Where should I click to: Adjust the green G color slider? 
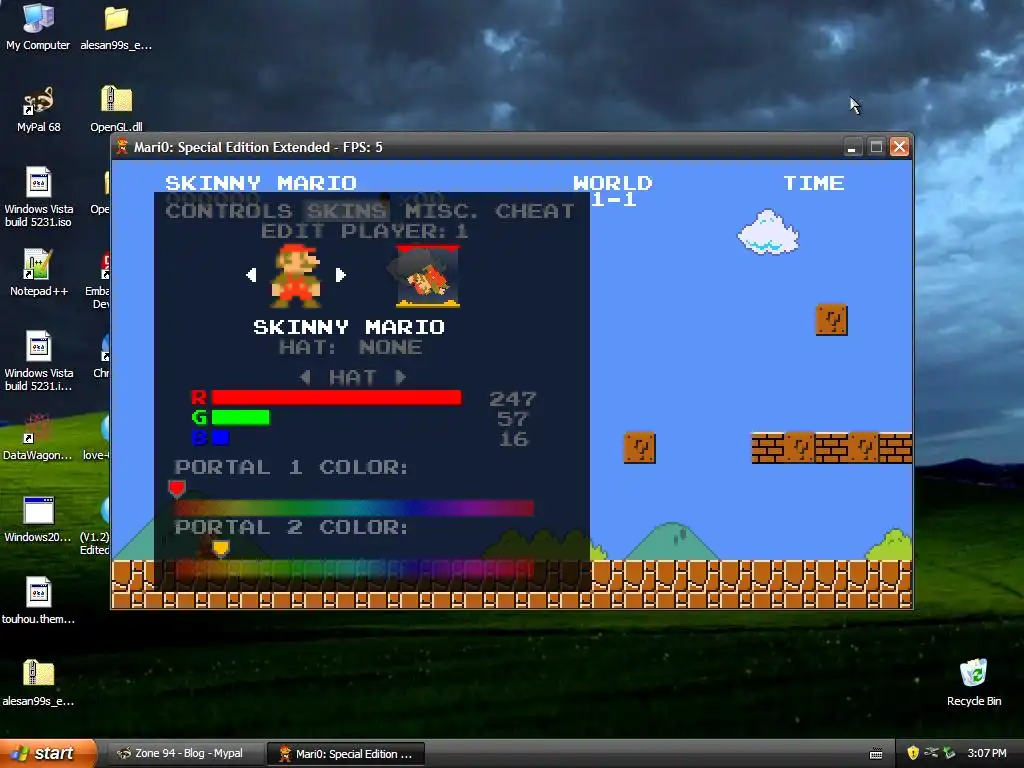pyautogui.click(x=240, y=417)
